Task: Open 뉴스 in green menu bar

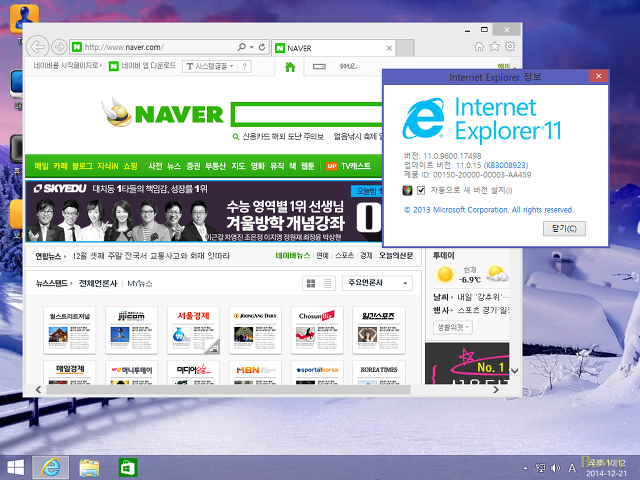Action: point(173,166)
